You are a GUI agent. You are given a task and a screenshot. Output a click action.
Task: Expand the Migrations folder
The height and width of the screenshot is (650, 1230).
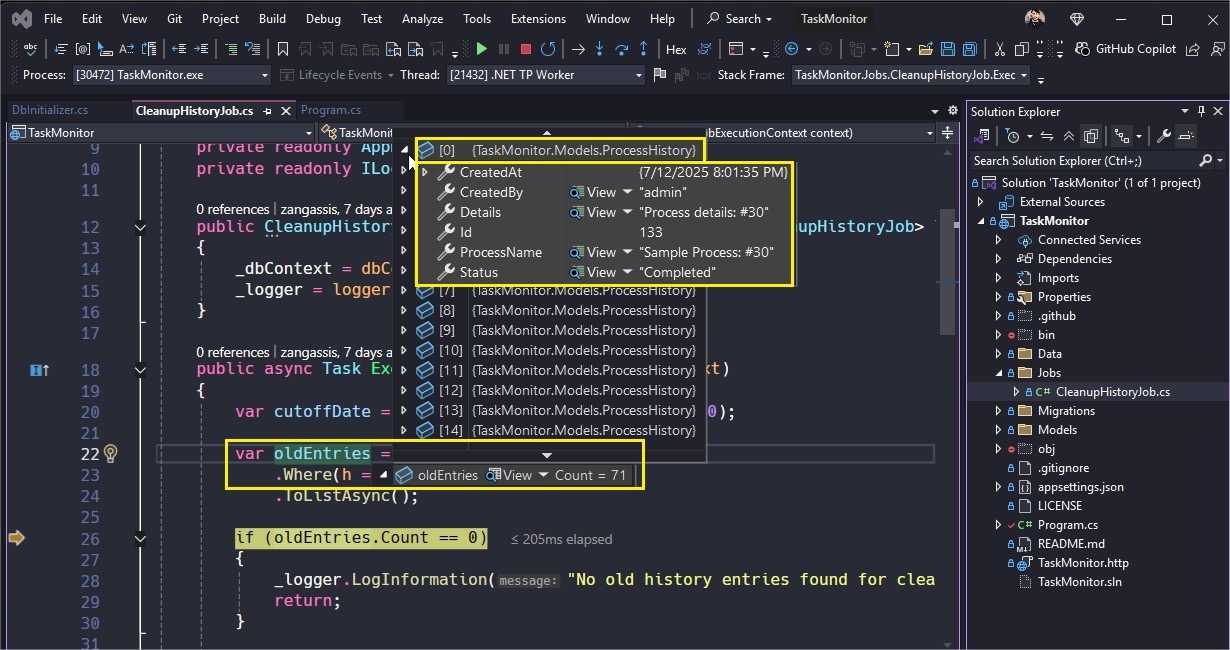[x=998, y=411]
